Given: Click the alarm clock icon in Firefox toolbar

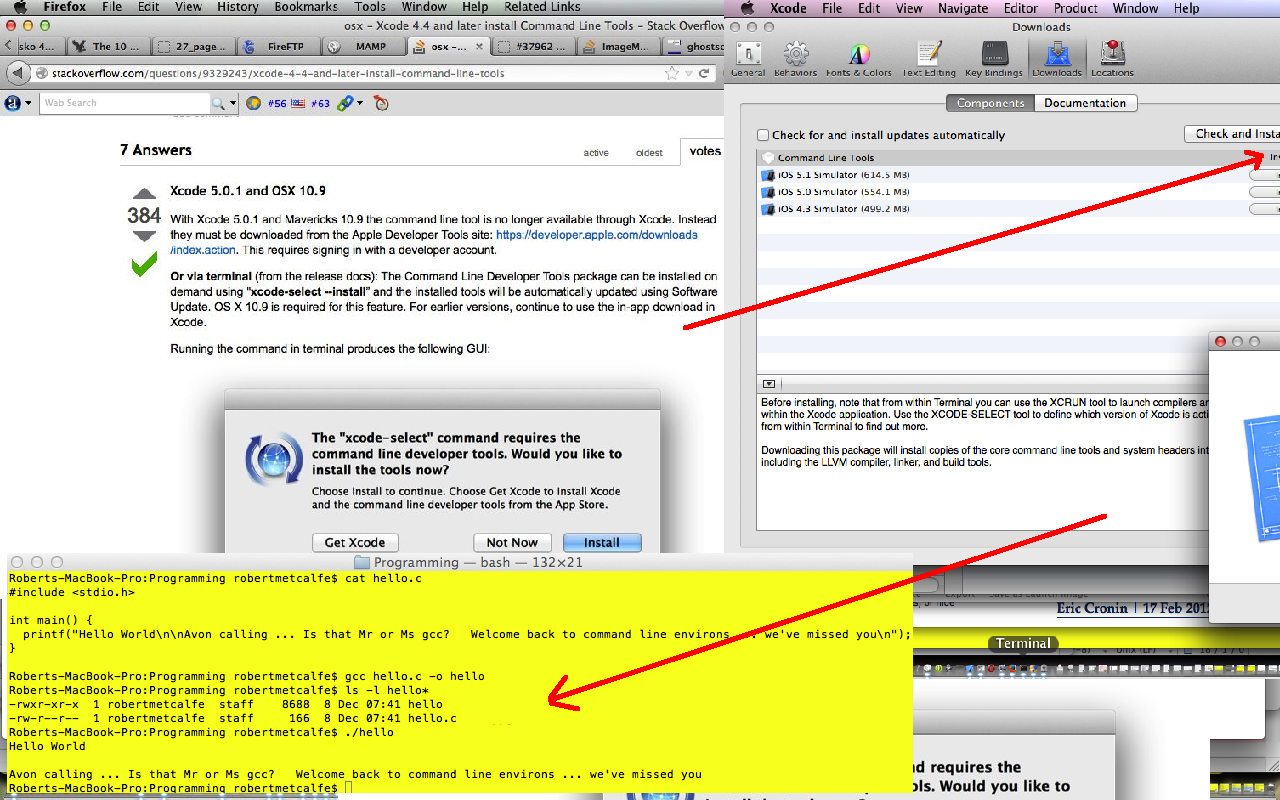Looking at the screenshot, I should 380,102.
